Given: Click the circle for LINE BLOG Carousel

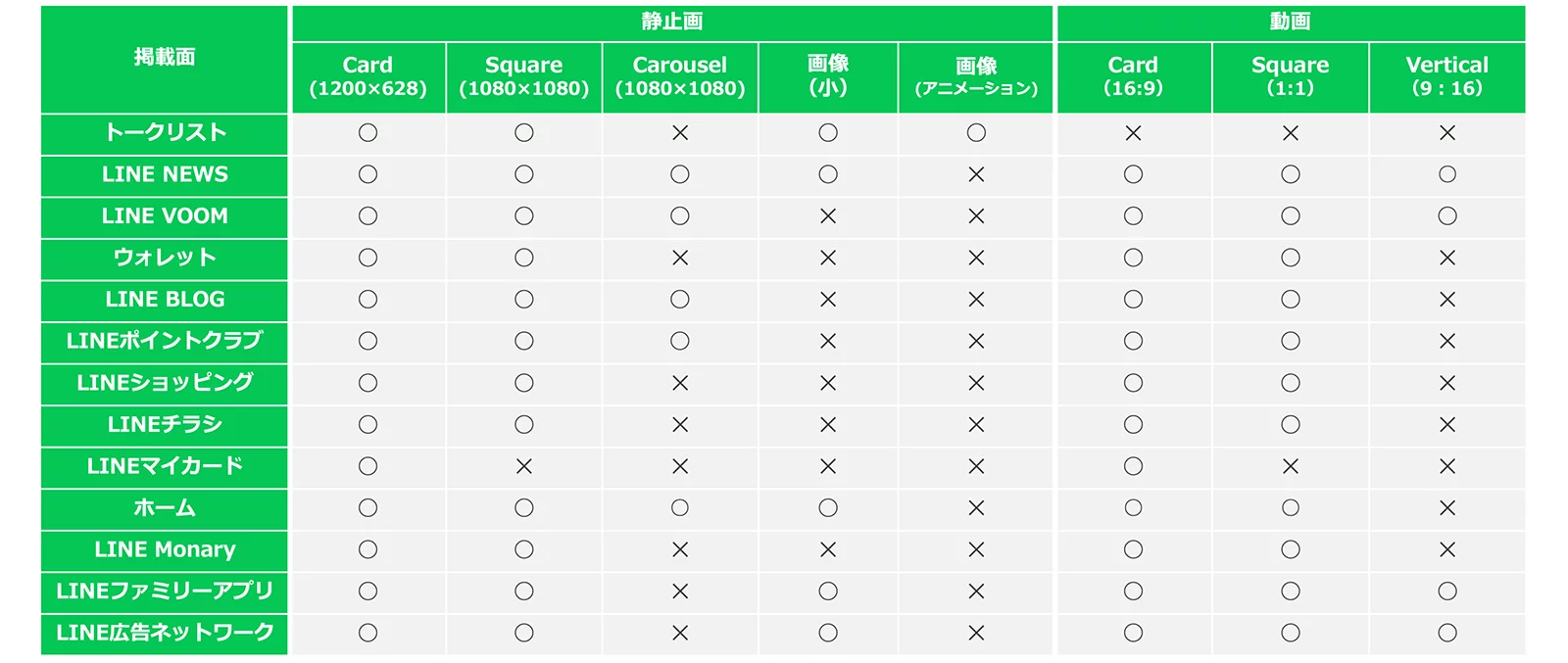Looking at the screenshot, I should coord(680,300).
